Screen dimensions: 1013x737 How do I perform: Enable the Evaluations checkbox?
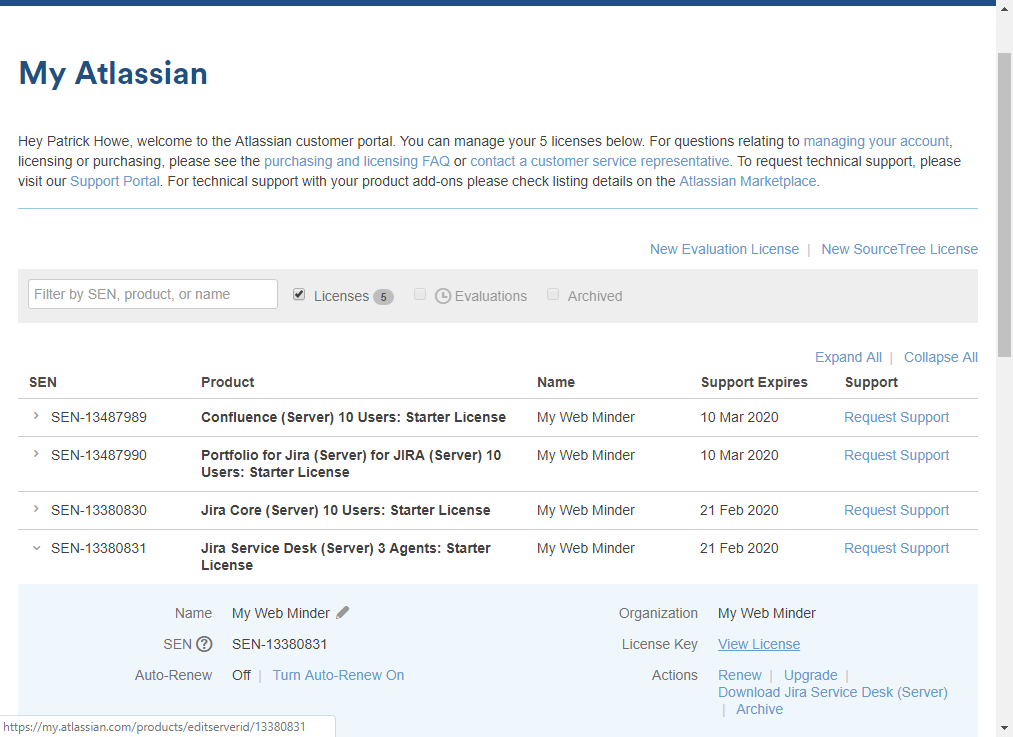(x=420, y=295)
